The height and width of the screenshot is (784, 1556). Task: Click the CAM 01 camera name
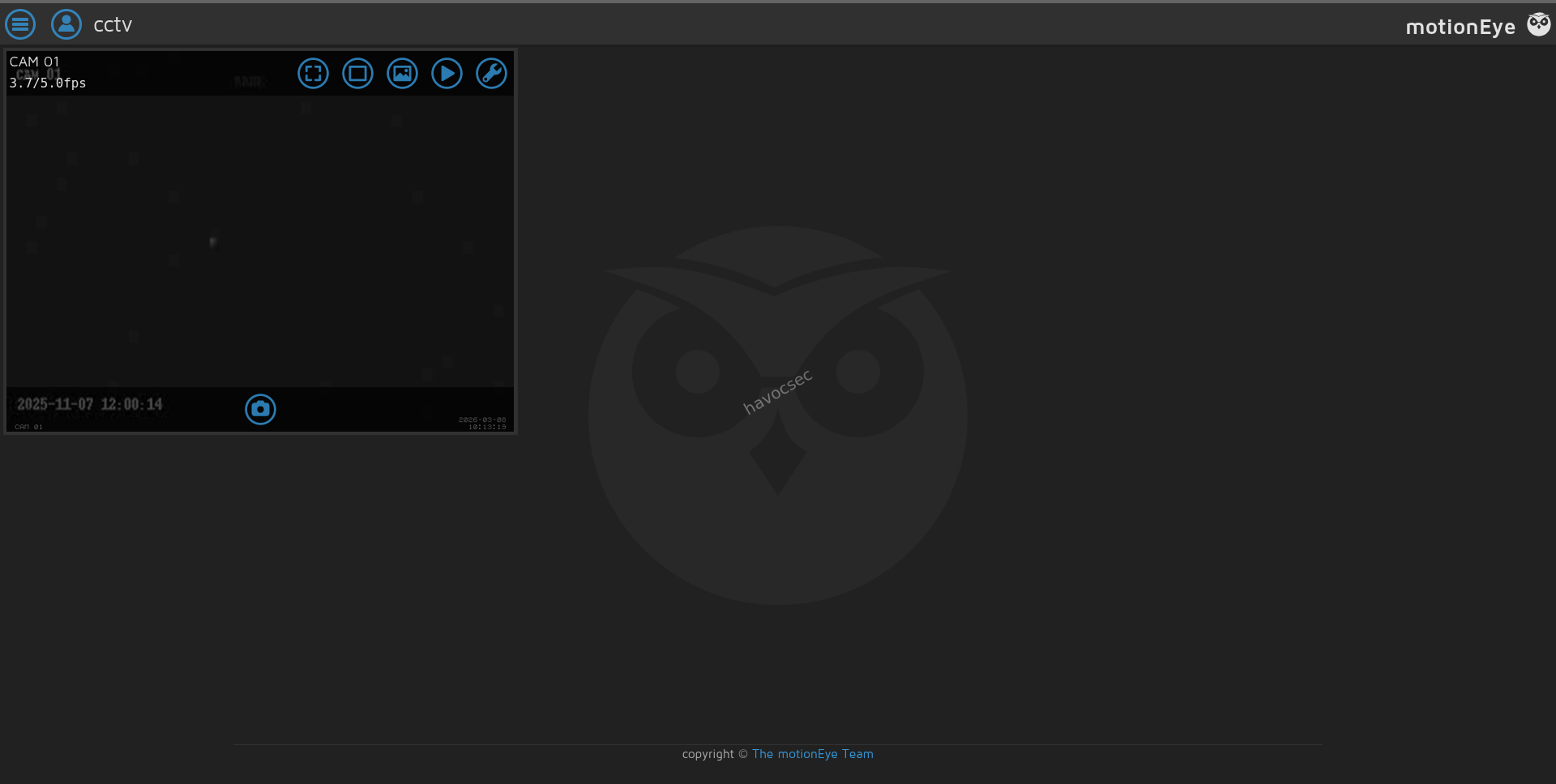[34, 62]
